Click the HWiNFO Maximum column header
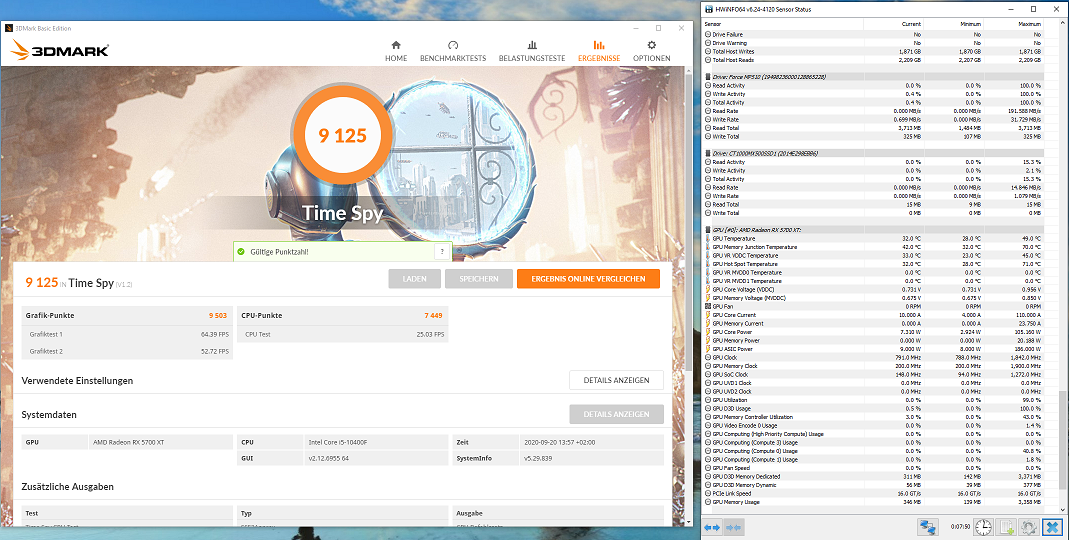Image resolution: width=1069 pixels, height=540 pixels. pos(1014,24)
